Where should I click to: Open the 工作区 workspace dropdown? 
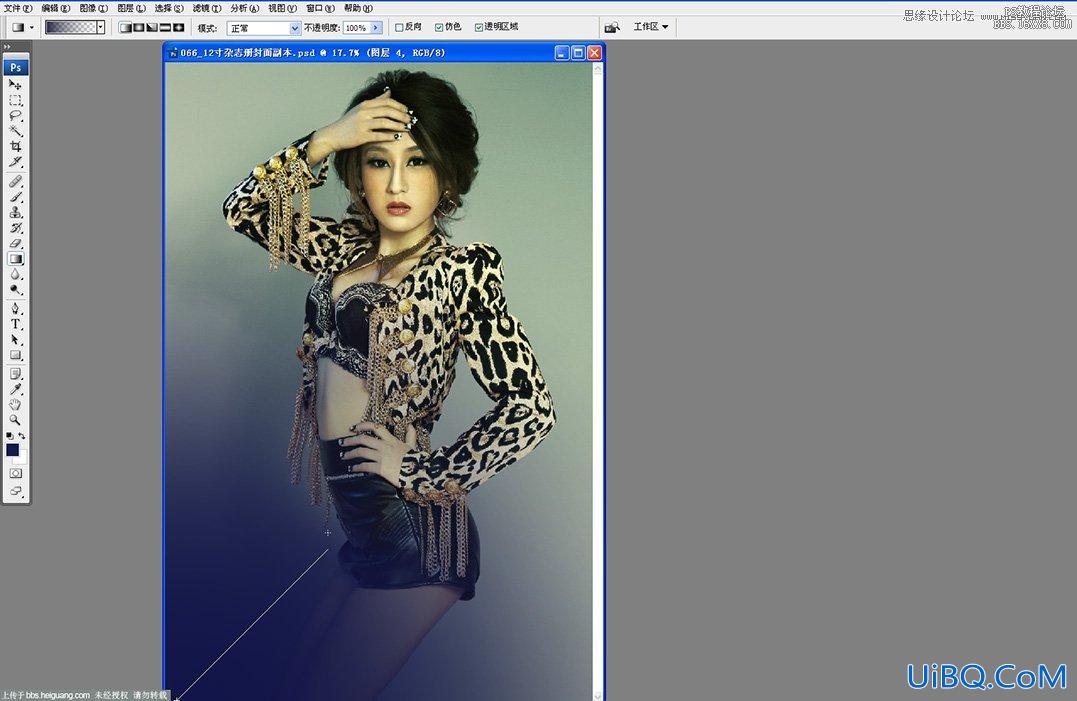pyautogui.click(x=650, y=27)
